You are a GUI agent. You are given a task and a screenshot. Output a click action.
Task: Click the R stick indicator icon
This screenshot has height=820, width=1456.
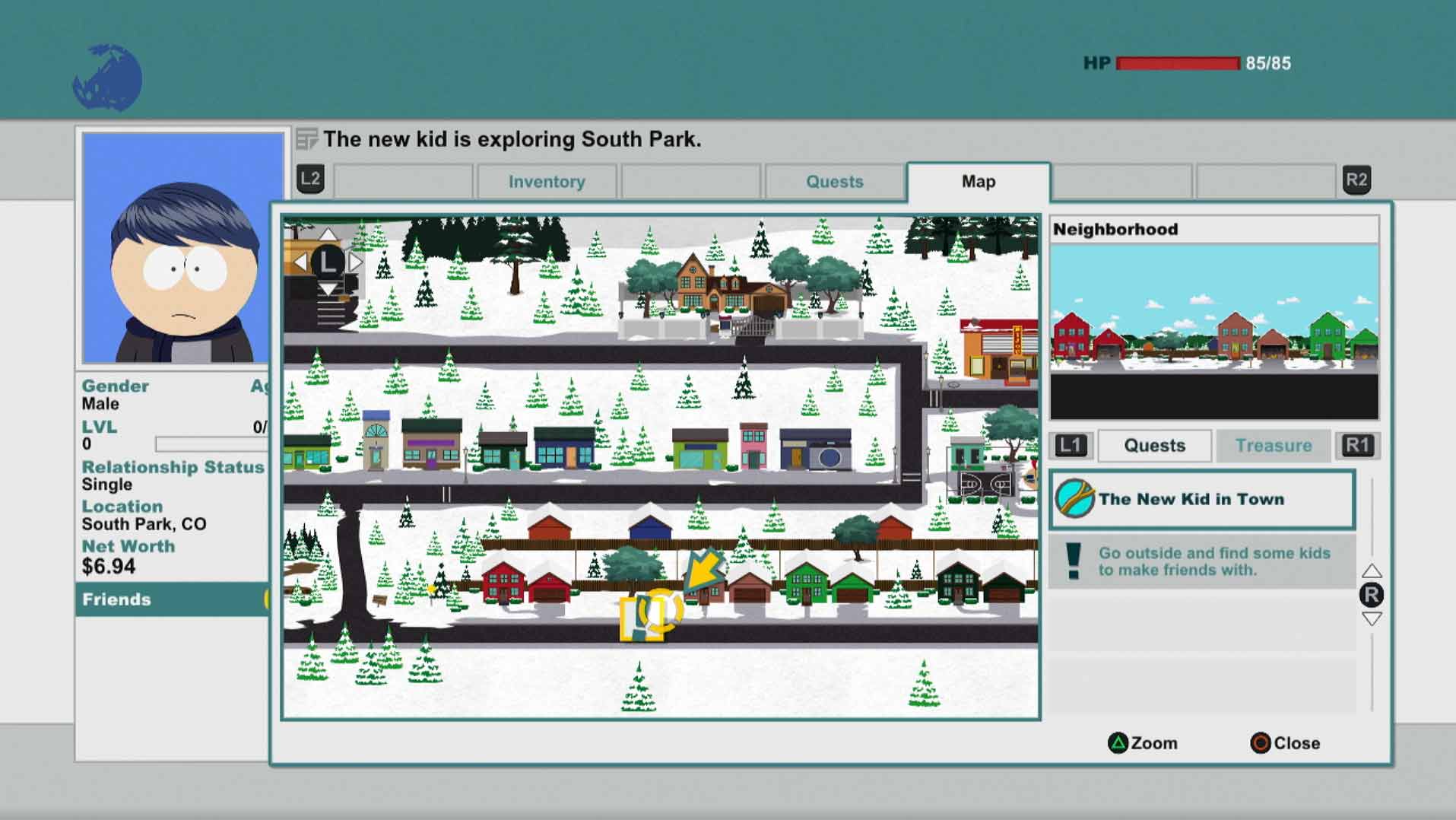click(x=1372, y=595)
